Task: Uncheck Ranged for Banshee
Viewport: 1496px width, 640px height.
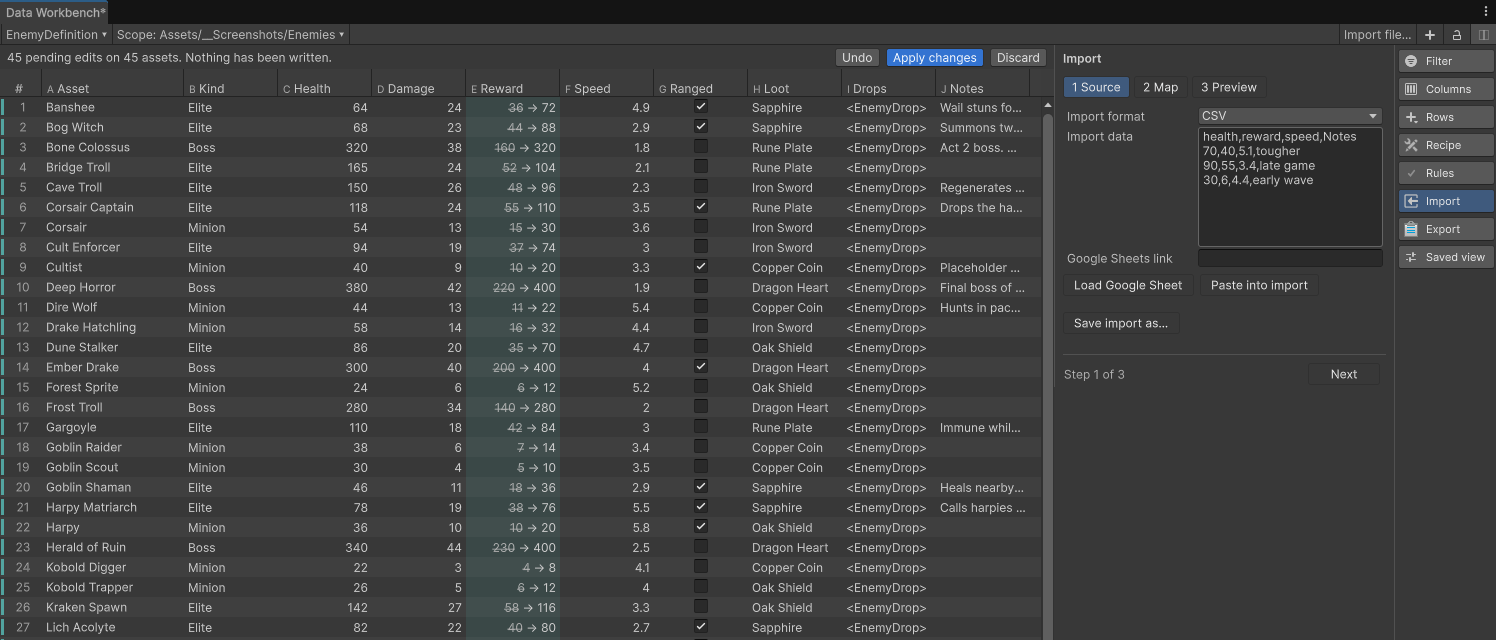Action: (x=701, y=106)
